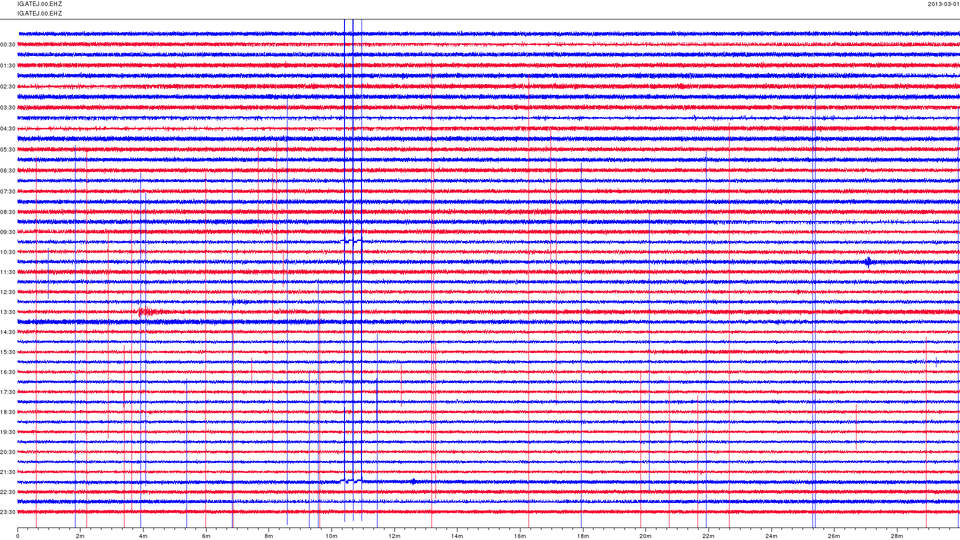Image resolution: width=960 pixels, height=540 pixels.
Task: Choose the 07:30 row label
Action: (8, 192)
